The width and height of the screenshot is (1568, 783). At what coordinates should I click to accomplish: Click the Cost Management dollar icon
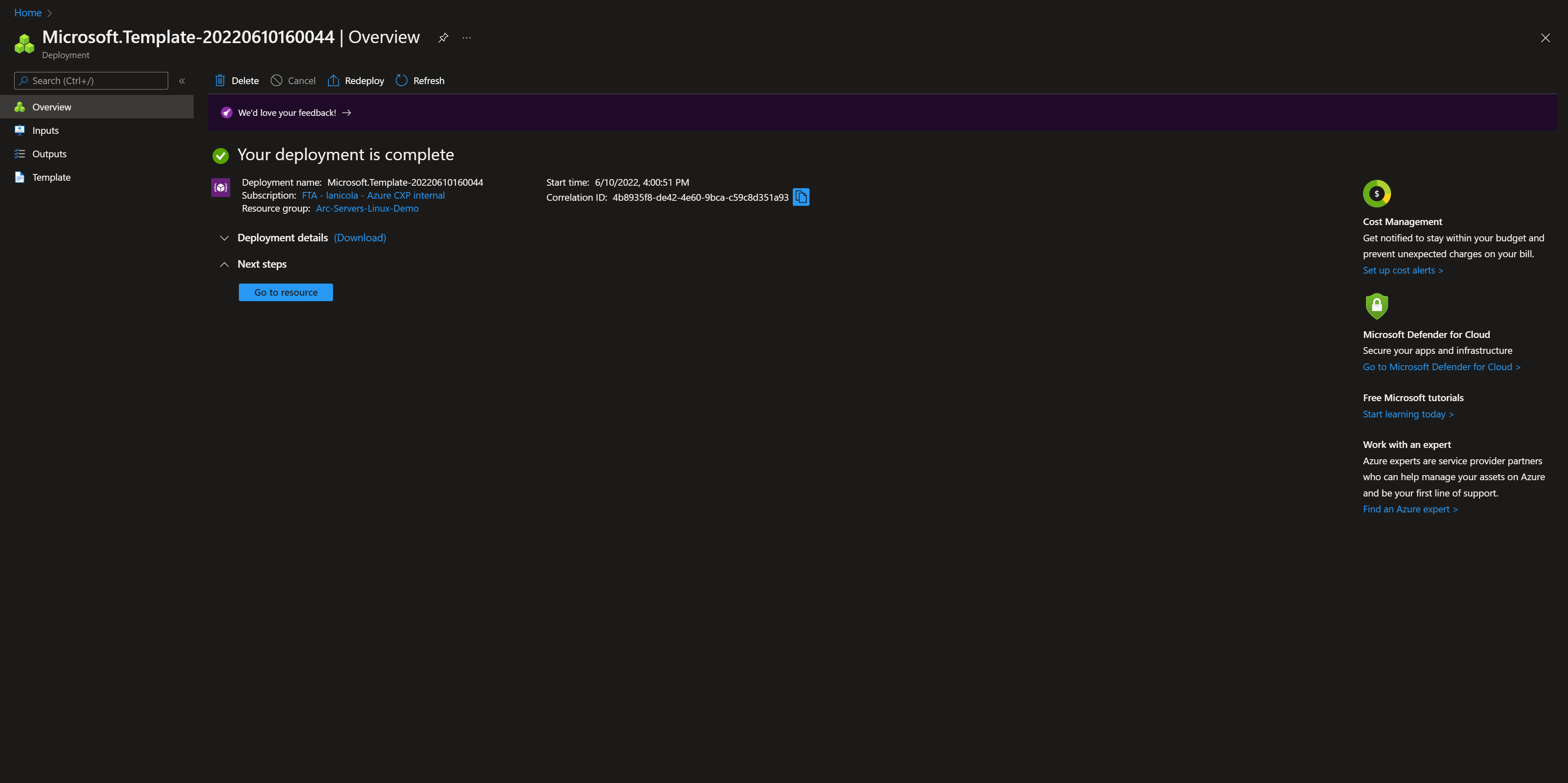point(1376,194)
